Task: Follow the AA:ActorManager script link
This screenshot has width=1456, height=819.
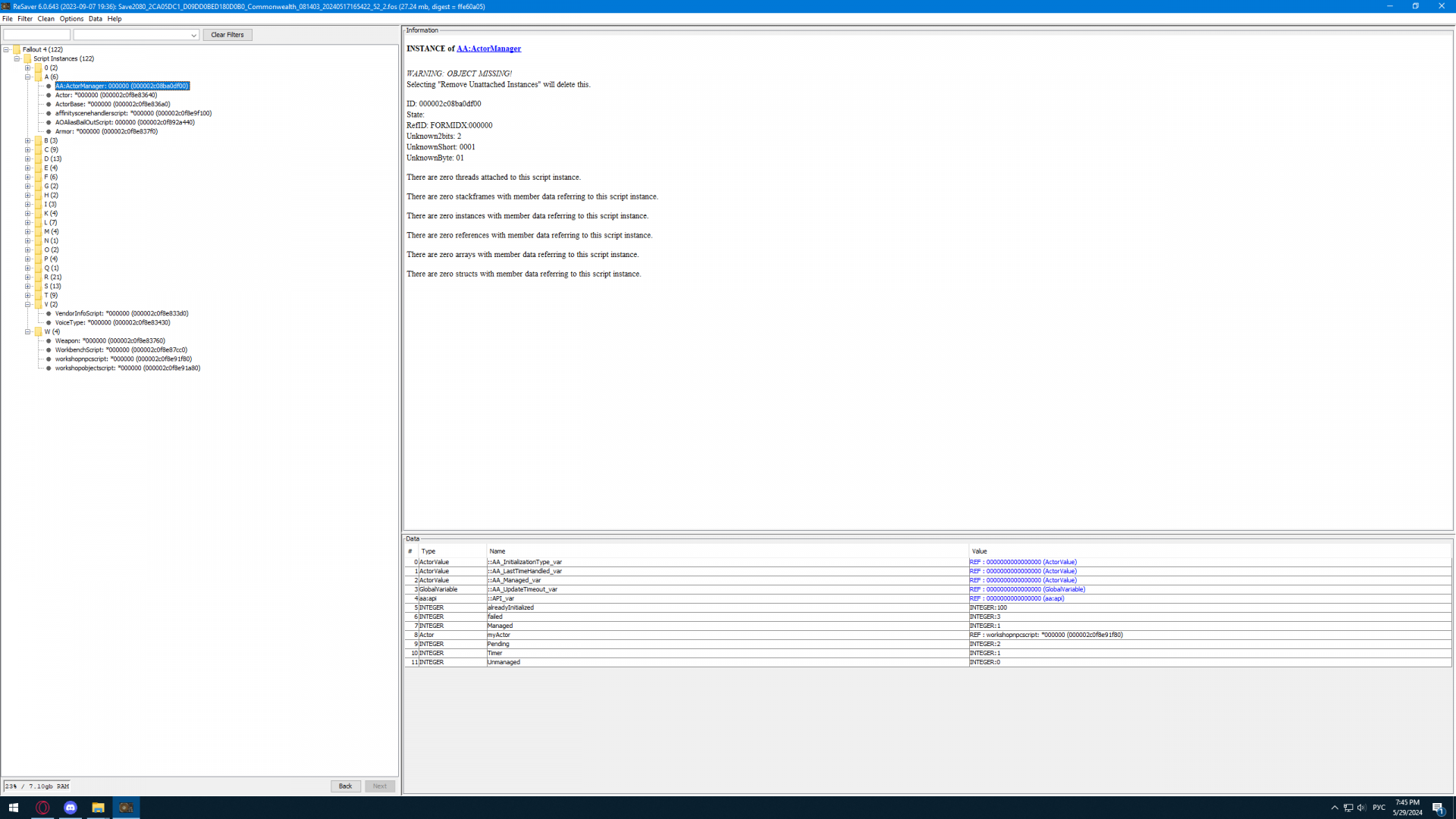Action: point(488,49)
